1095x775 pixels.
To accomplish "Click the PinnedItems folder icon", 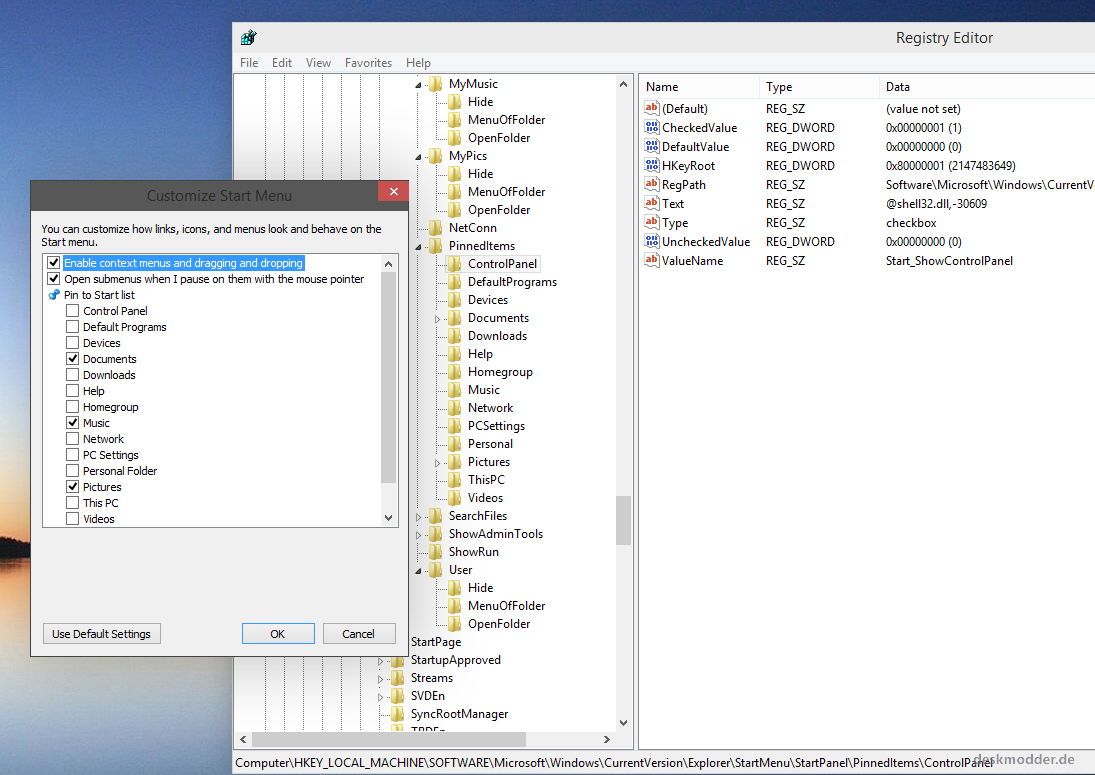I will (x=436, y=246).
